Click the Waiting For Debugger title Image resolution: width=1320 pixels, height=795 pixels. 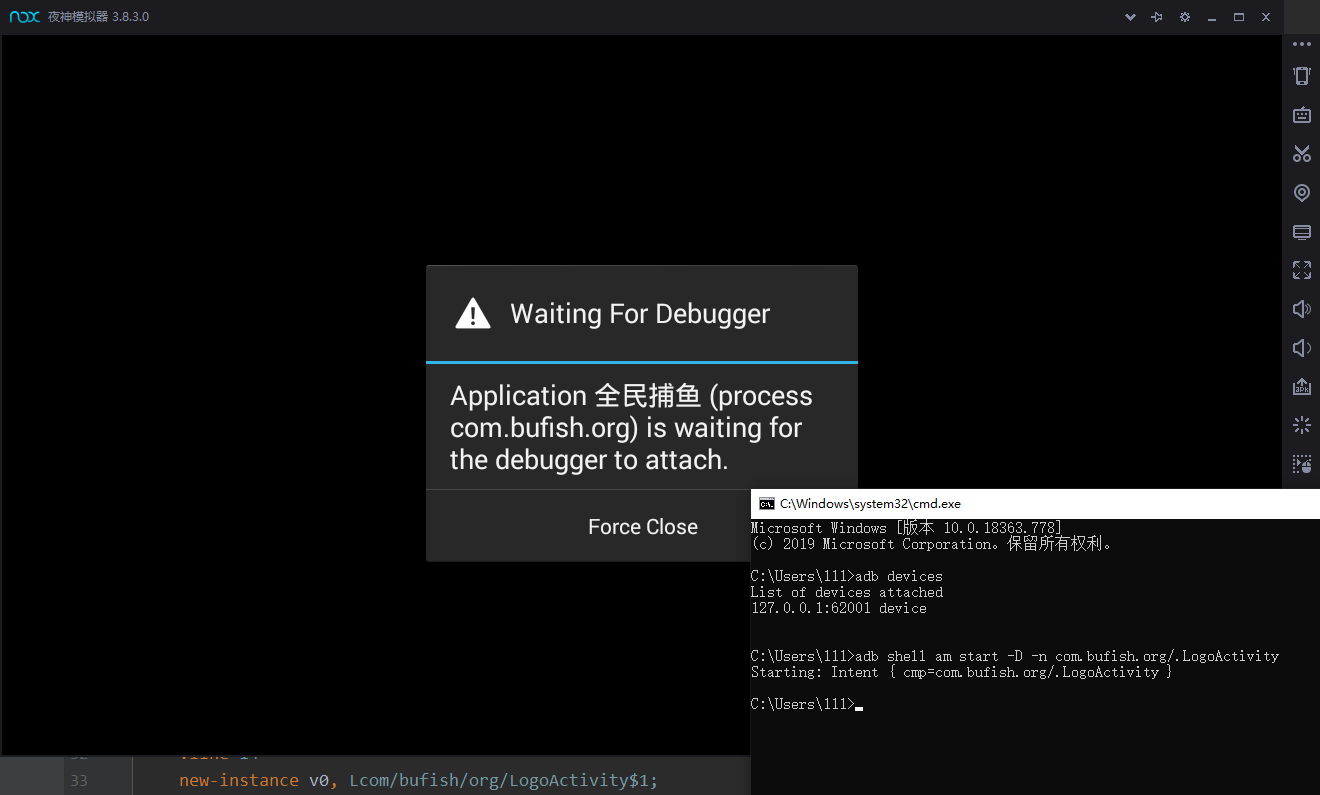tap(640, 314)
